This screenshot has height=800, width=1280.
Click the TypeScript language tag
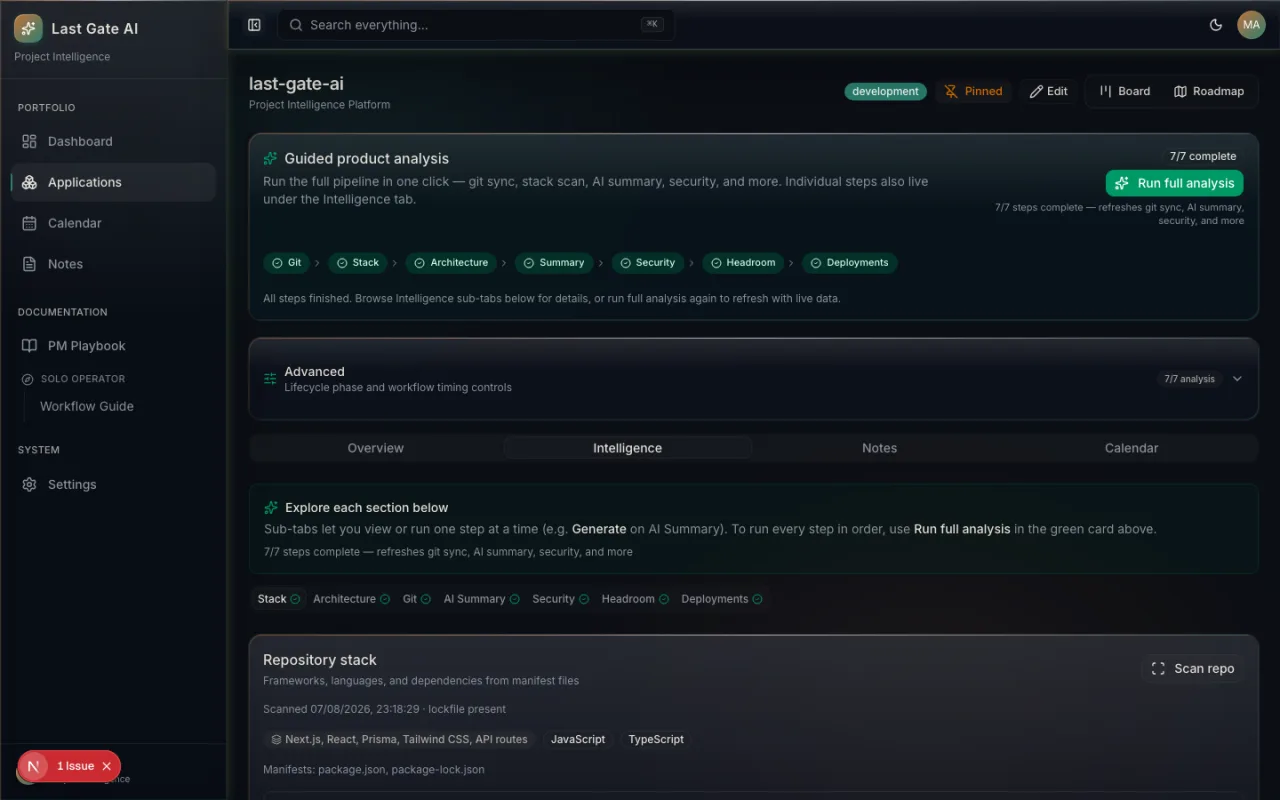(x=656, y=740)
